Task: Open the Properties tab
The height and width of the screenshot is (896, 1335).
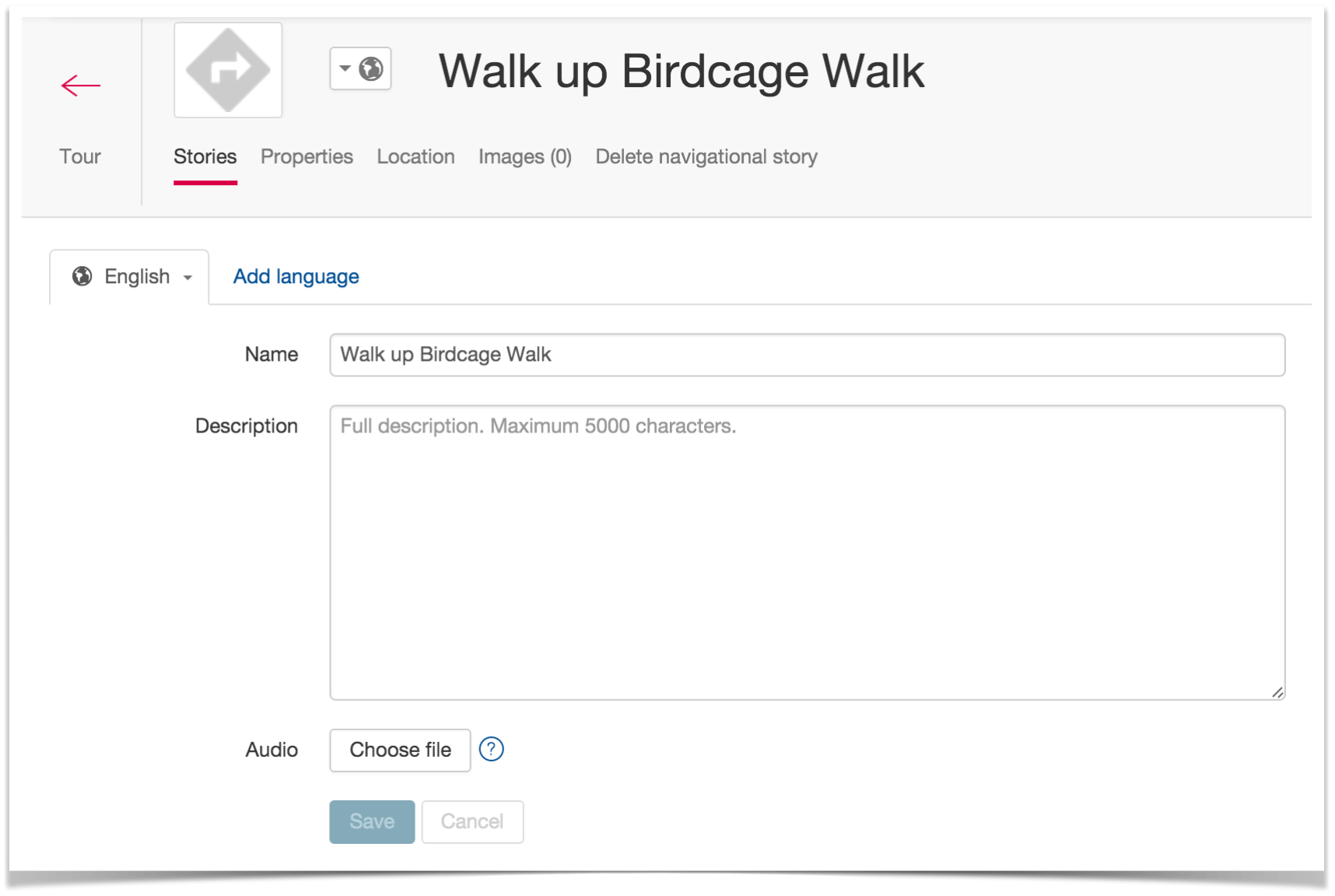Action: [x=307, y=156]
